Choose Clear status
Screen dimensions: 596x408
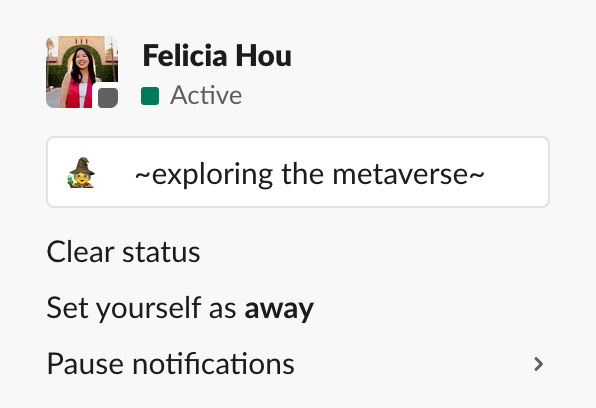[x=123, y=252]
